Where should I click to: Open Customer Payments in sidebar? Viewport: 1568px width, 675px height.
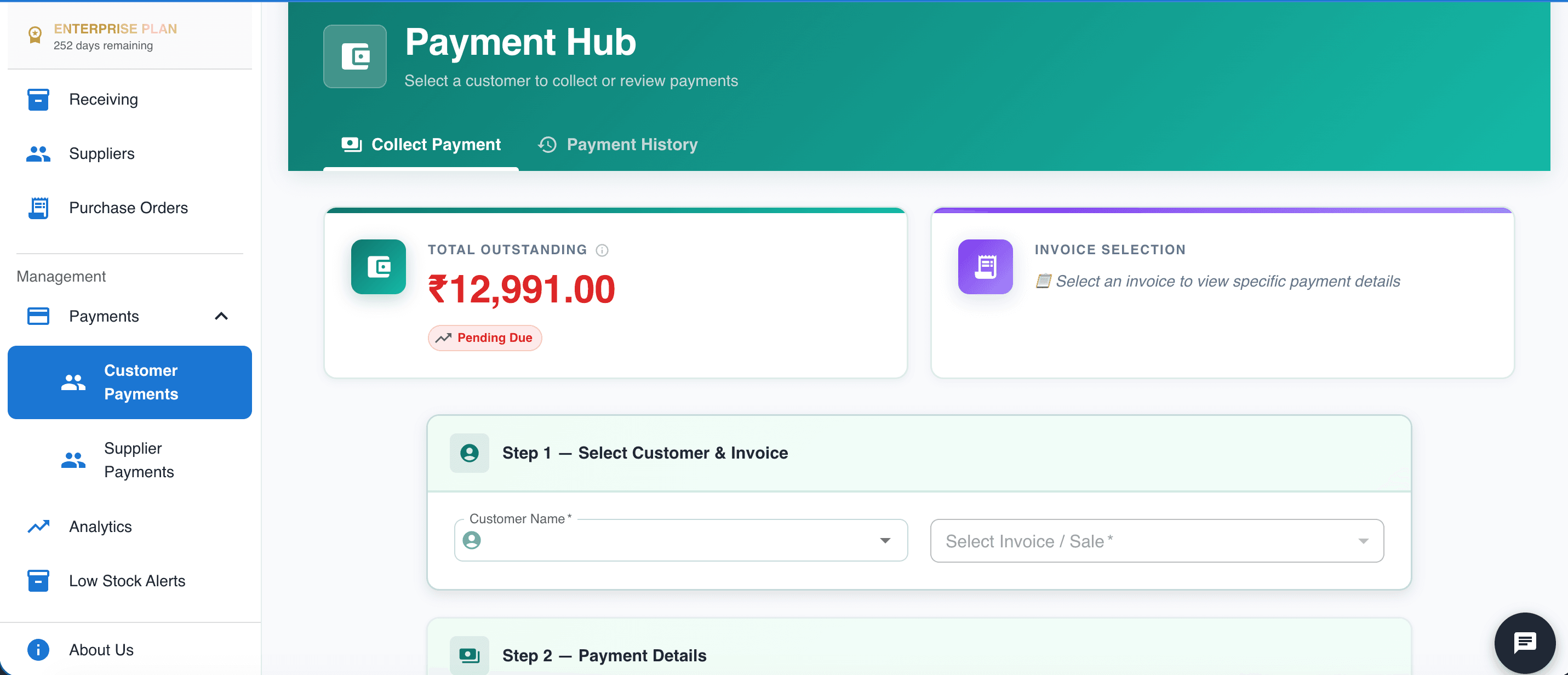coord(130,382)
